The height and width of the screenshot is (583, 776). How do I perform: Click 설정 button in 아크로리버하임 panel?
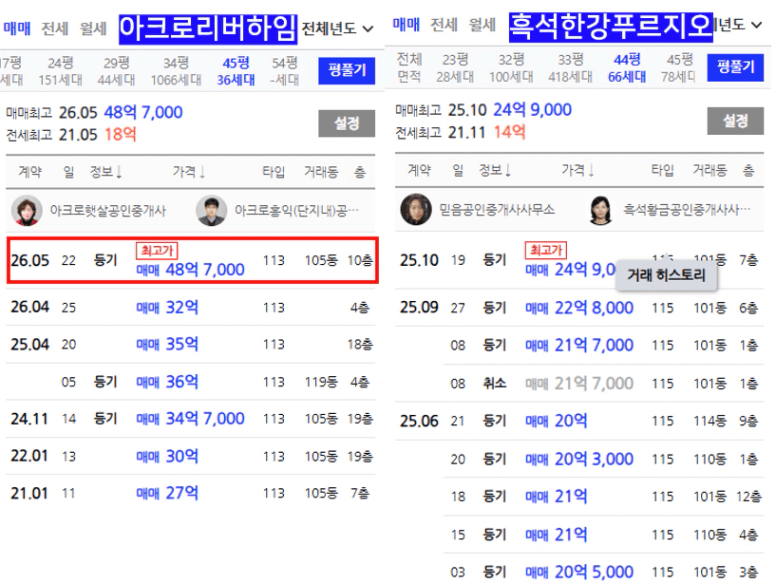coord(346,123)
